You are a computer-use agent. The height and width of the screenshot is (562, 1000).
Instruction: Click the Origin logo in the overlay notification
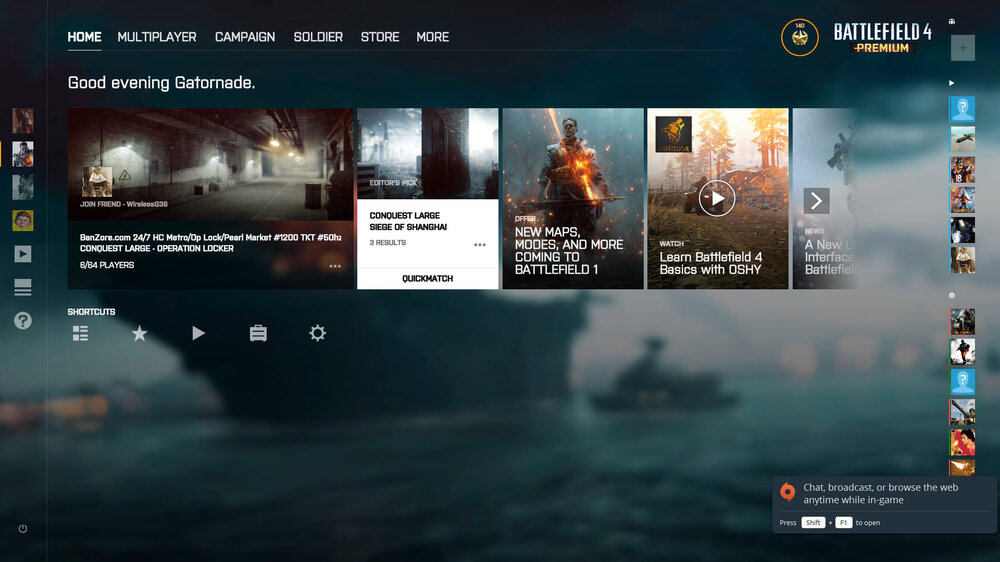[788, 492]
